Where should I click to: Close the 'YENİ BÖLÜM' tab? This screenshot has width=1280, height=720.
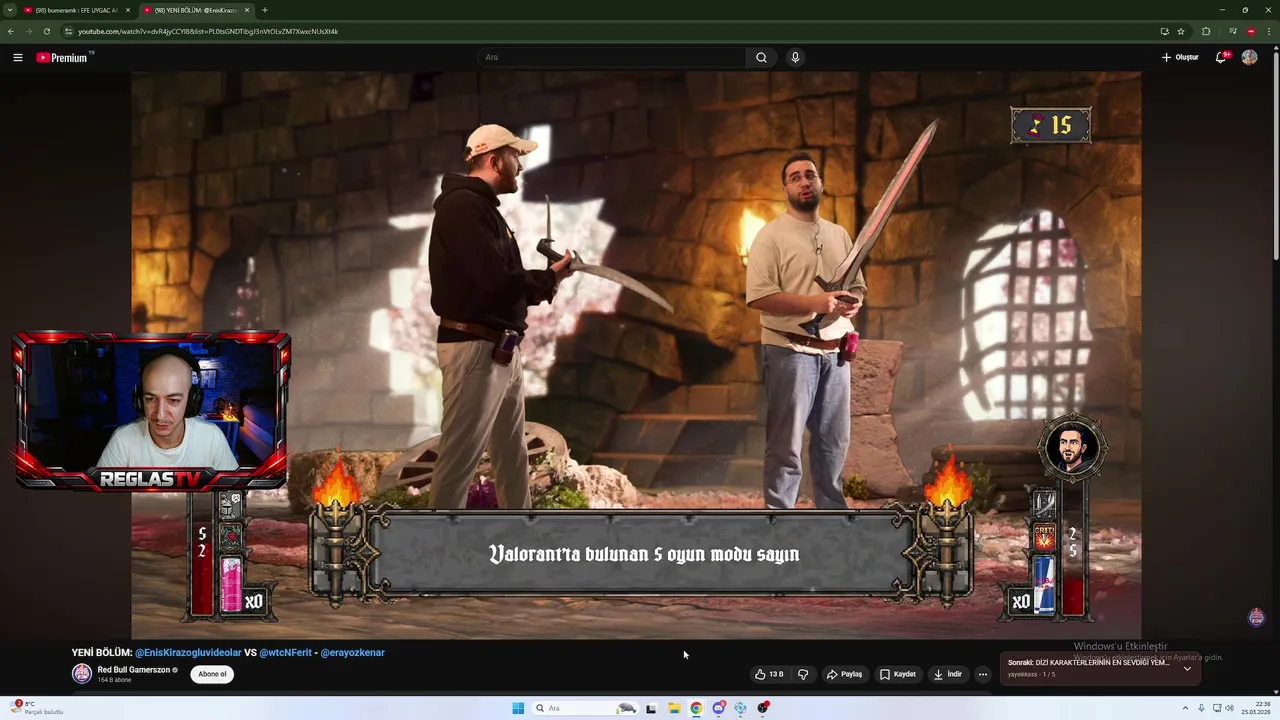(x=247, y=10)
